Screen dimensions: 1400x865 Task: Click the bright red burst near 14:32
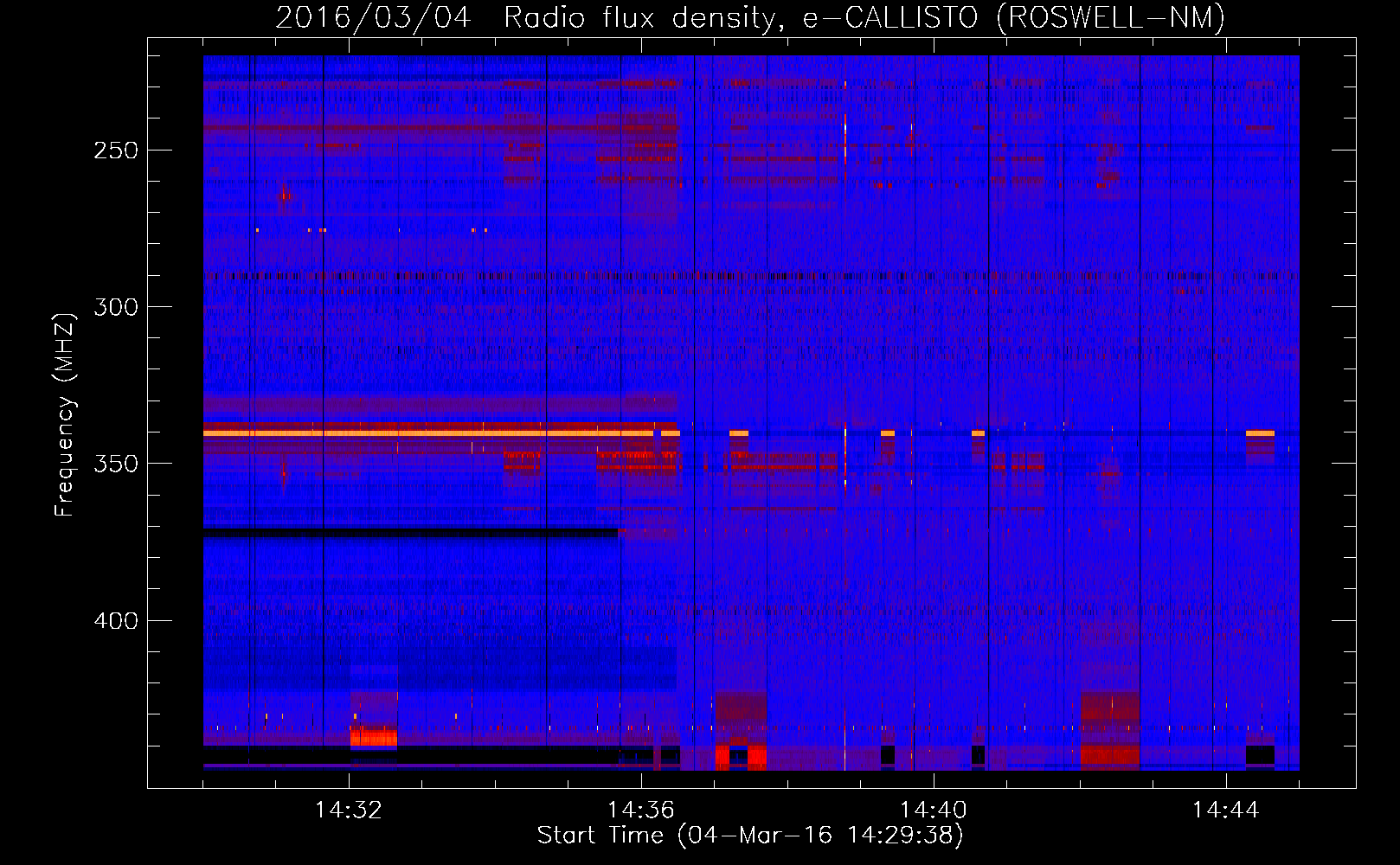click(374, 737)
